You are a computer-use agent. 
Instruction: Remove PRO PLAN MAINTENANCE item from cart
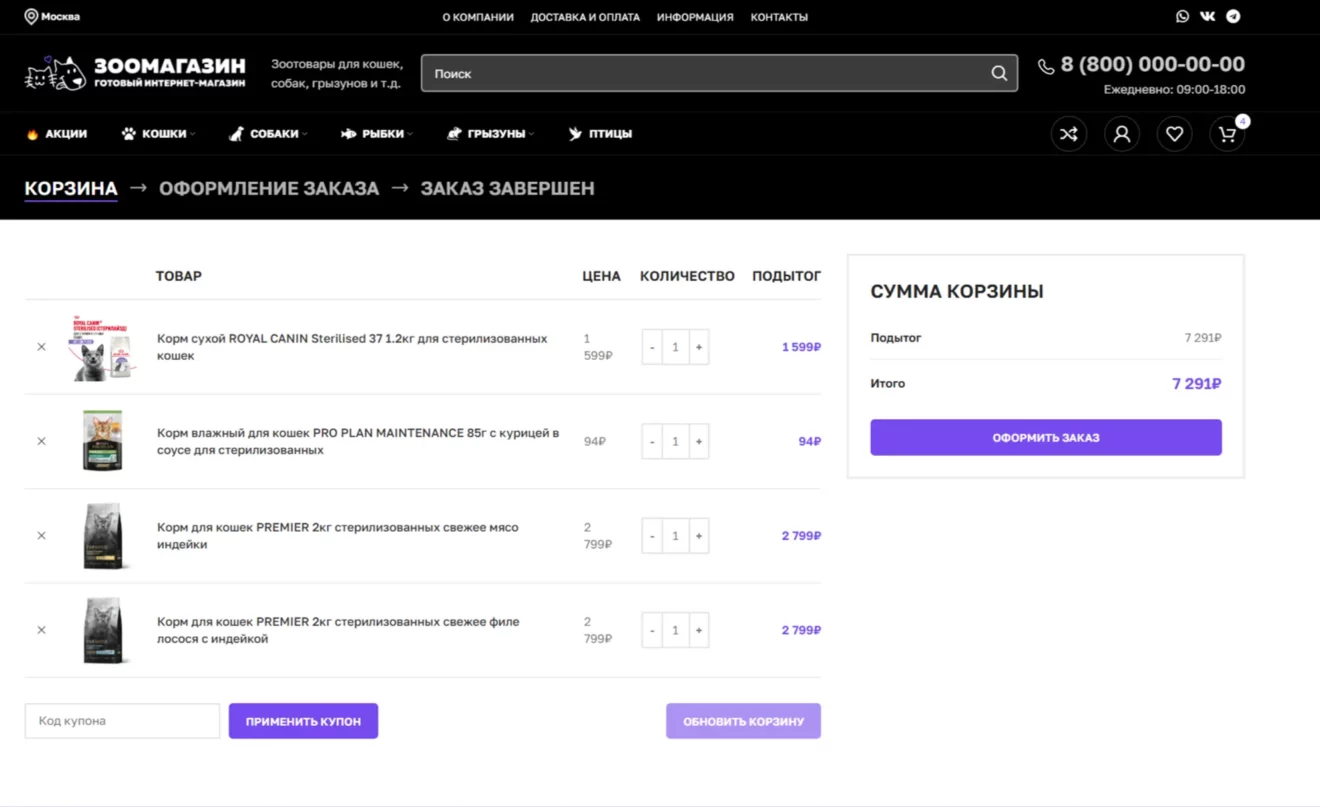(41, 441)
